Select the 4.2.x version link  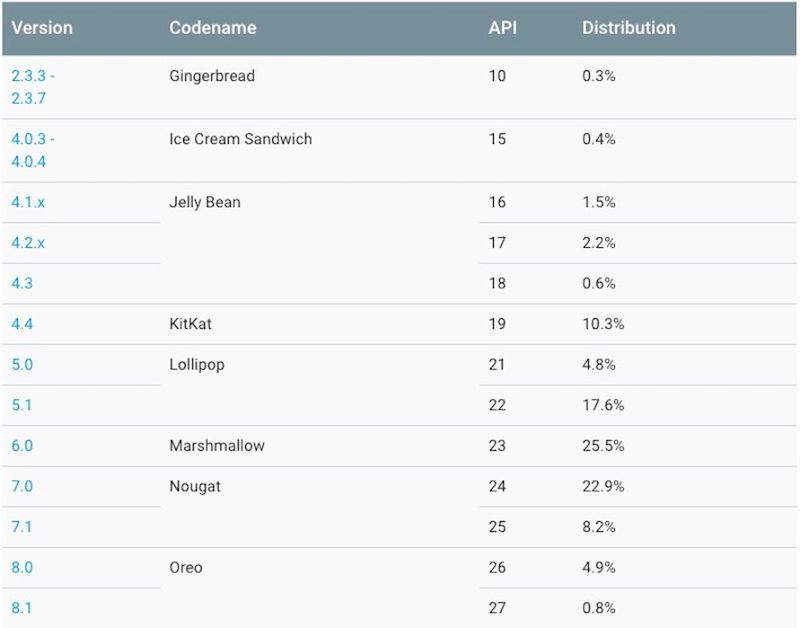28,243
